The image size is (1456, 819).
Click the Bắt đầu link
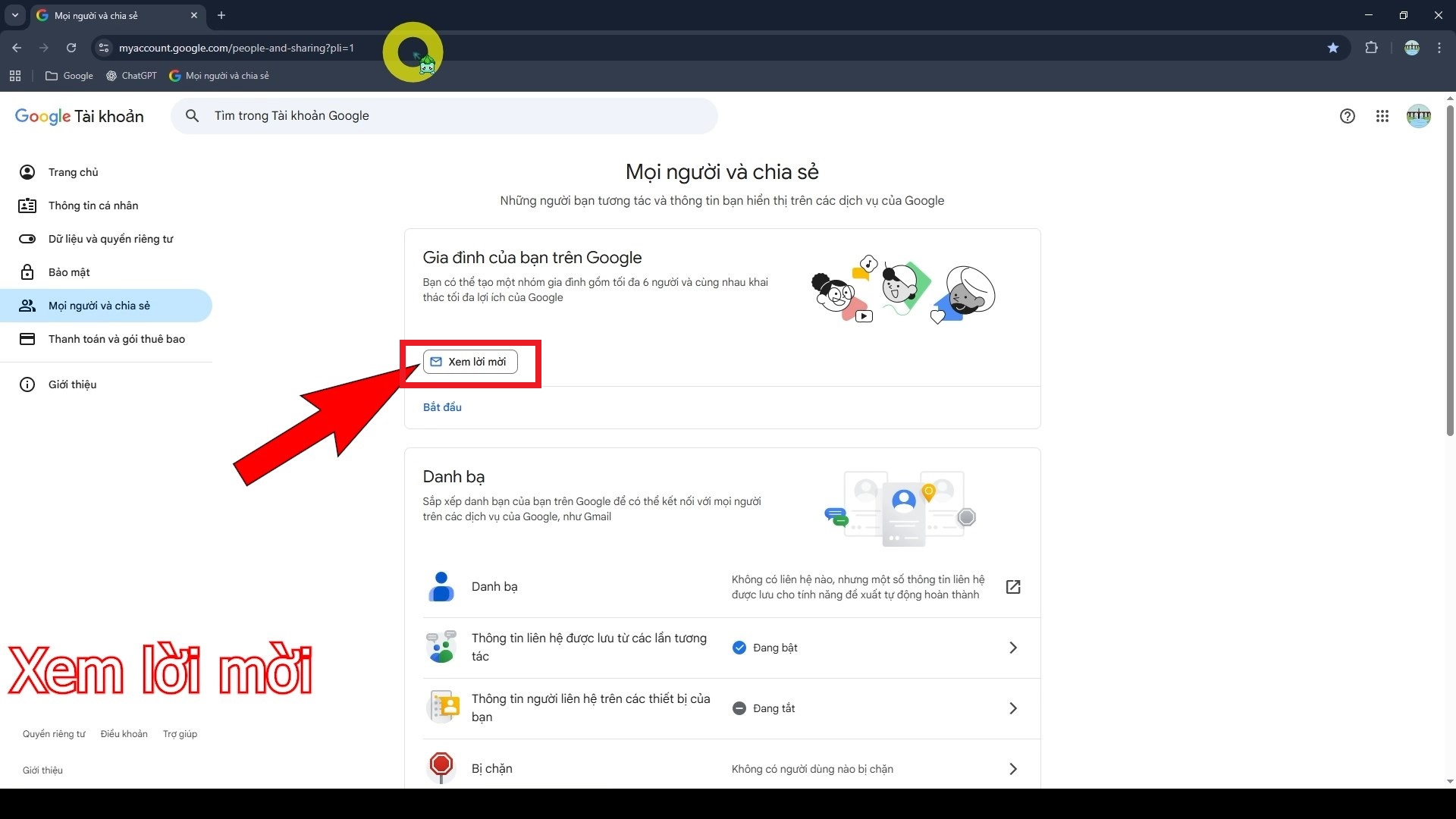click(442, 407)
